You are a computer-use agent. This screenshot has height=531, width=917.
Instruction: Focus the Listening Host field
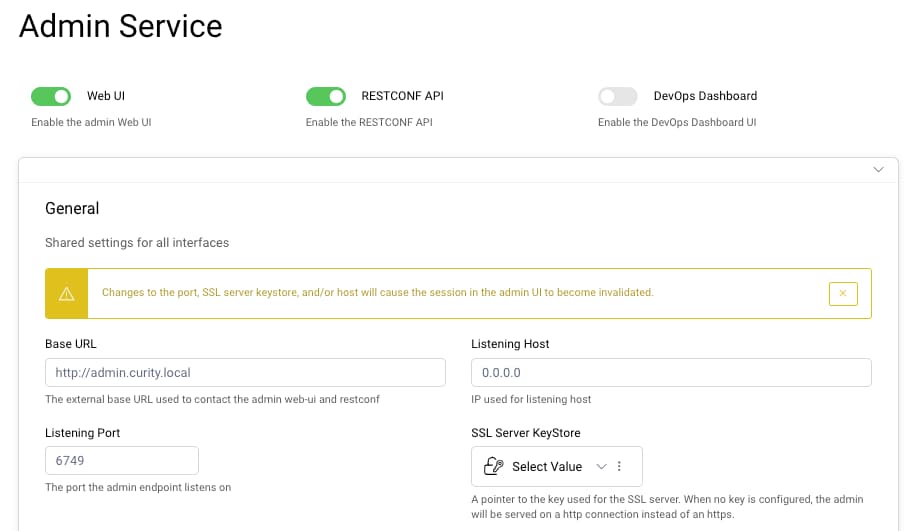[x=671, y=373]
